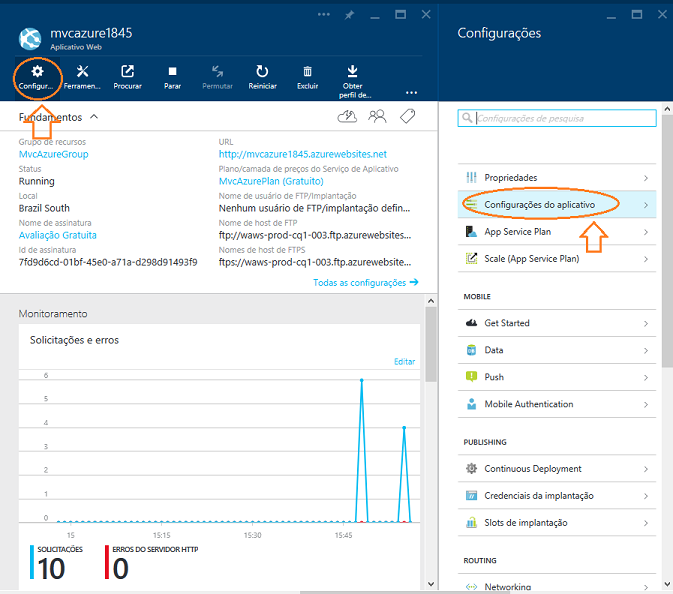Click the tag icon beside Fundamentos
This screenshot has width=673, height=594.
(407, 116)
